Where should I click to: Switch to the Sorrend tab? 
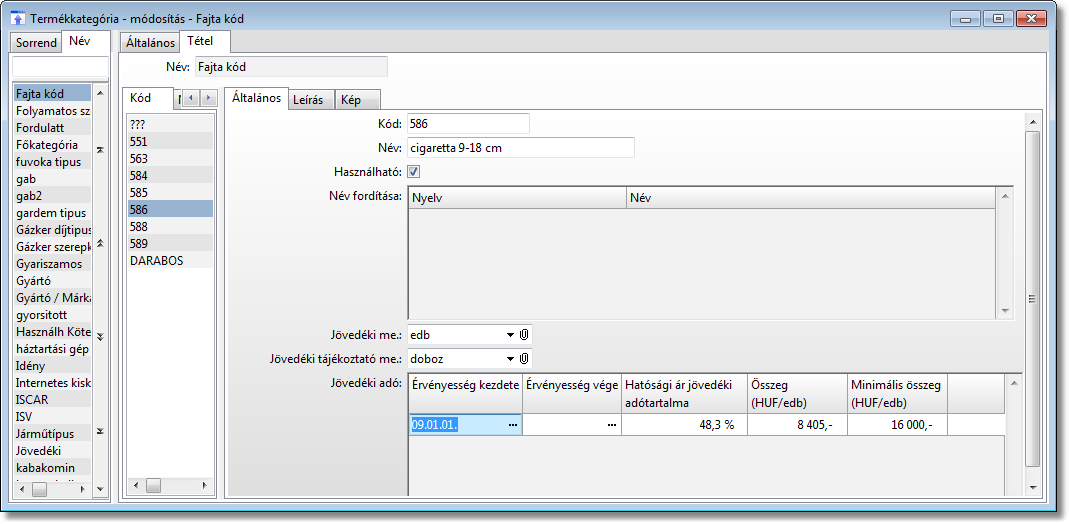pyautogui.click(x=36, y=43)
